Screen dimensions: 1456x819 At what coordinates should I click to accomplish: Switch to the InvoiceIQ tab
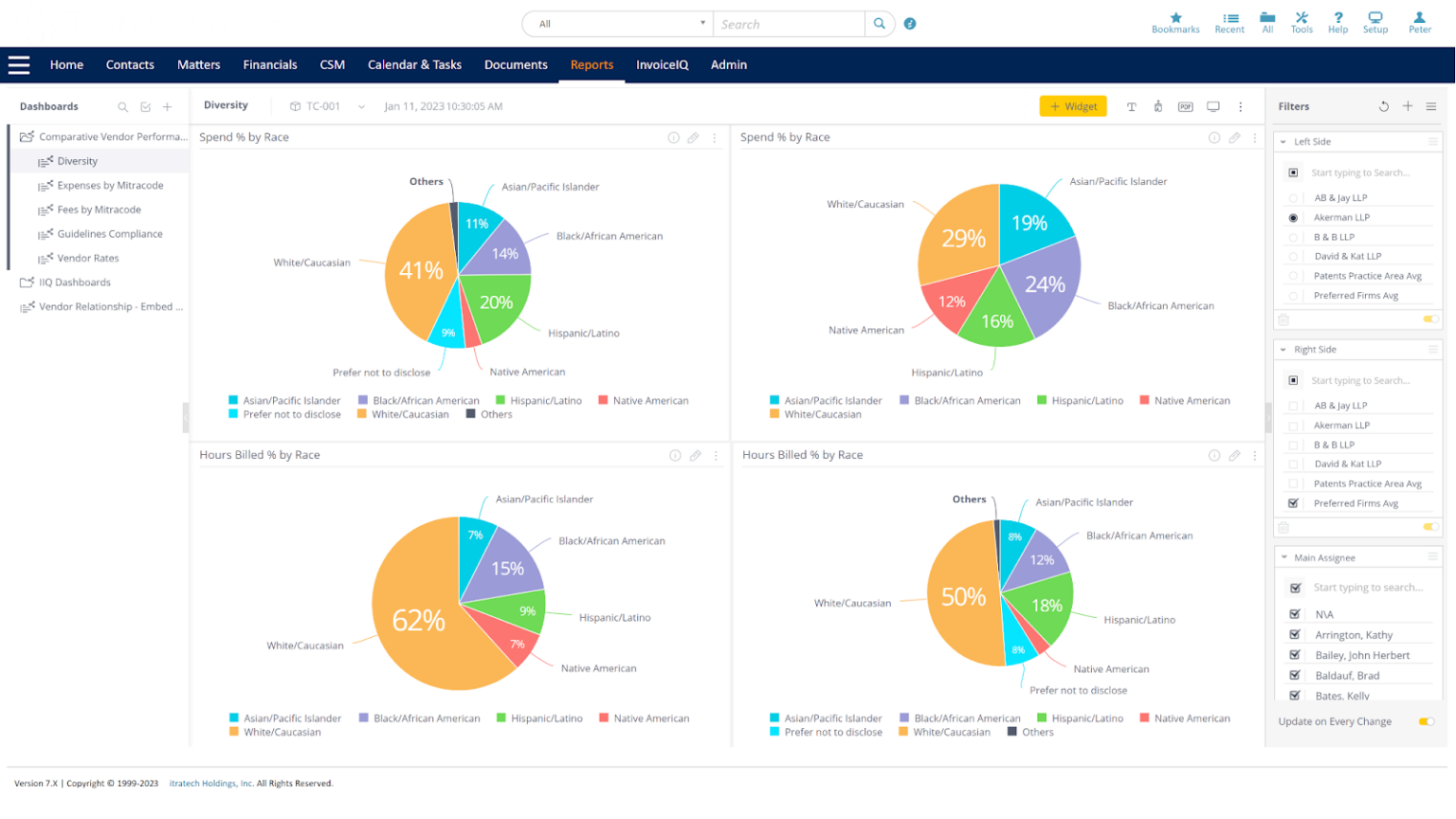[662, 65]
